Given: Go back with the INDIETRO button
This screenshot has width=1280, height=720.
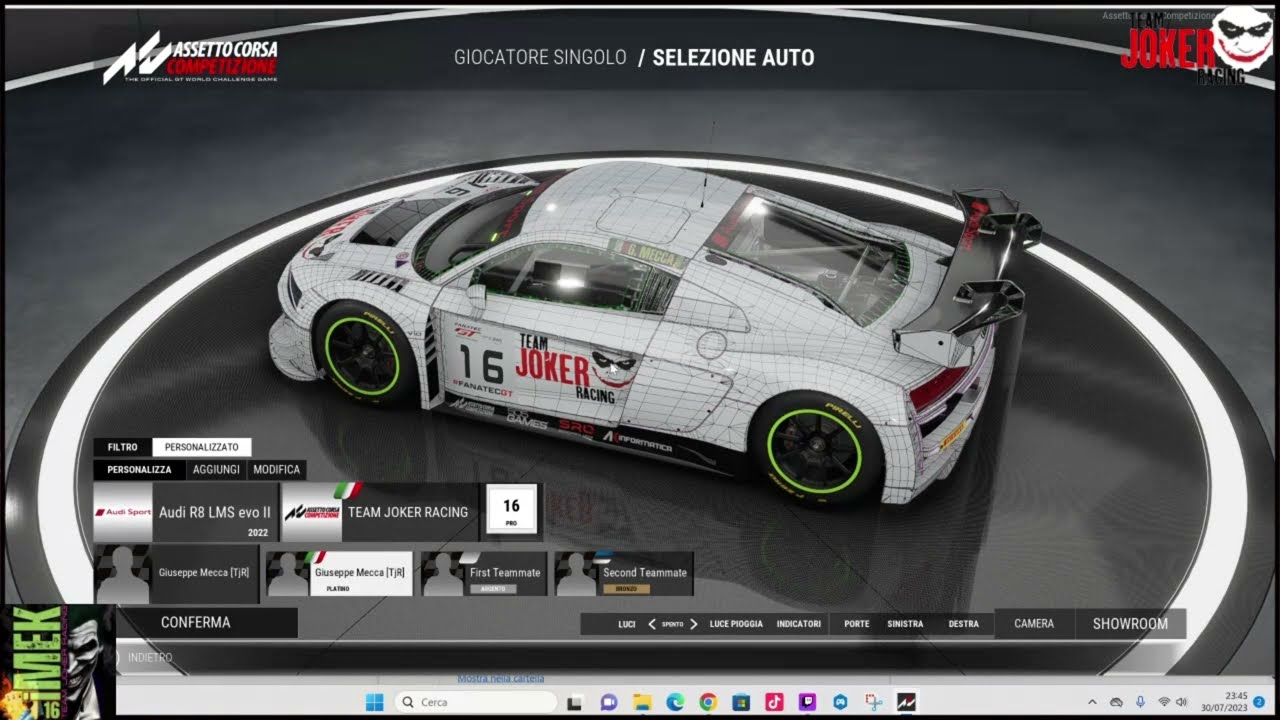Looking at the screenshot, I should 150,657.
